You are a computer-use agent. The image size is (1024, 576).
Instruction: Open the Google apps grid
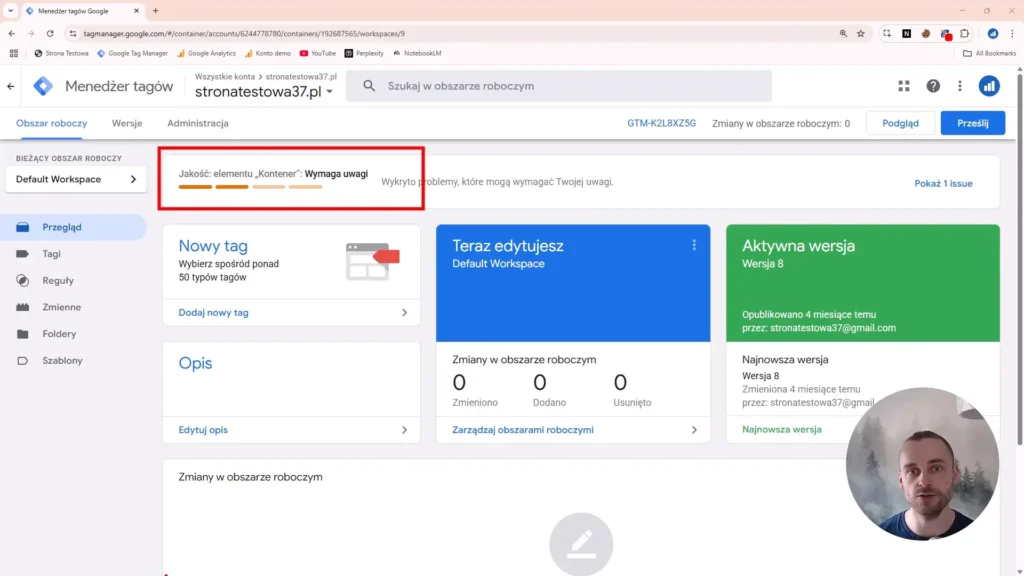point(904,86)
